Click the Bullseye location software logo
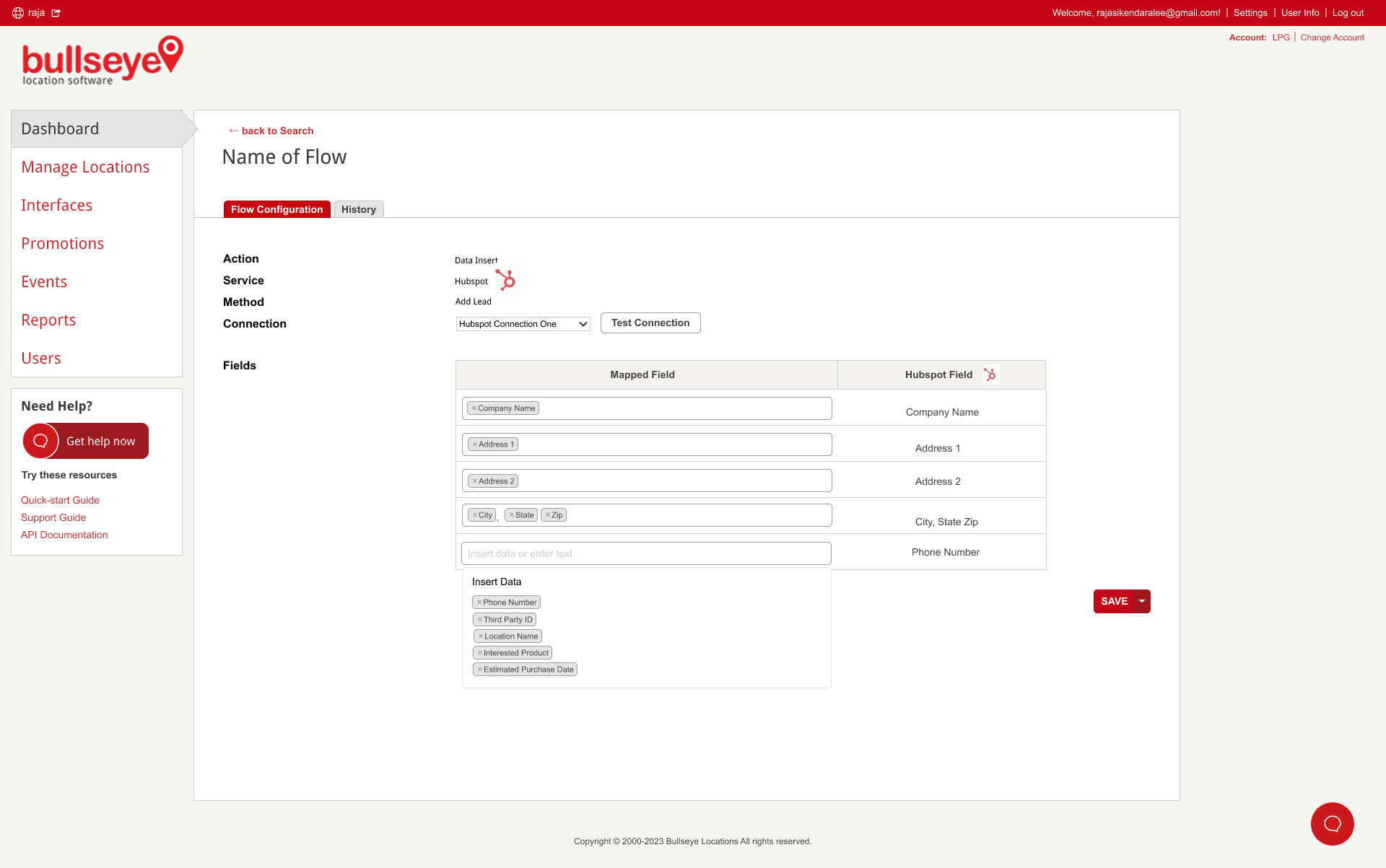This screenshot has width=1386, height=868. coord(102,61)
